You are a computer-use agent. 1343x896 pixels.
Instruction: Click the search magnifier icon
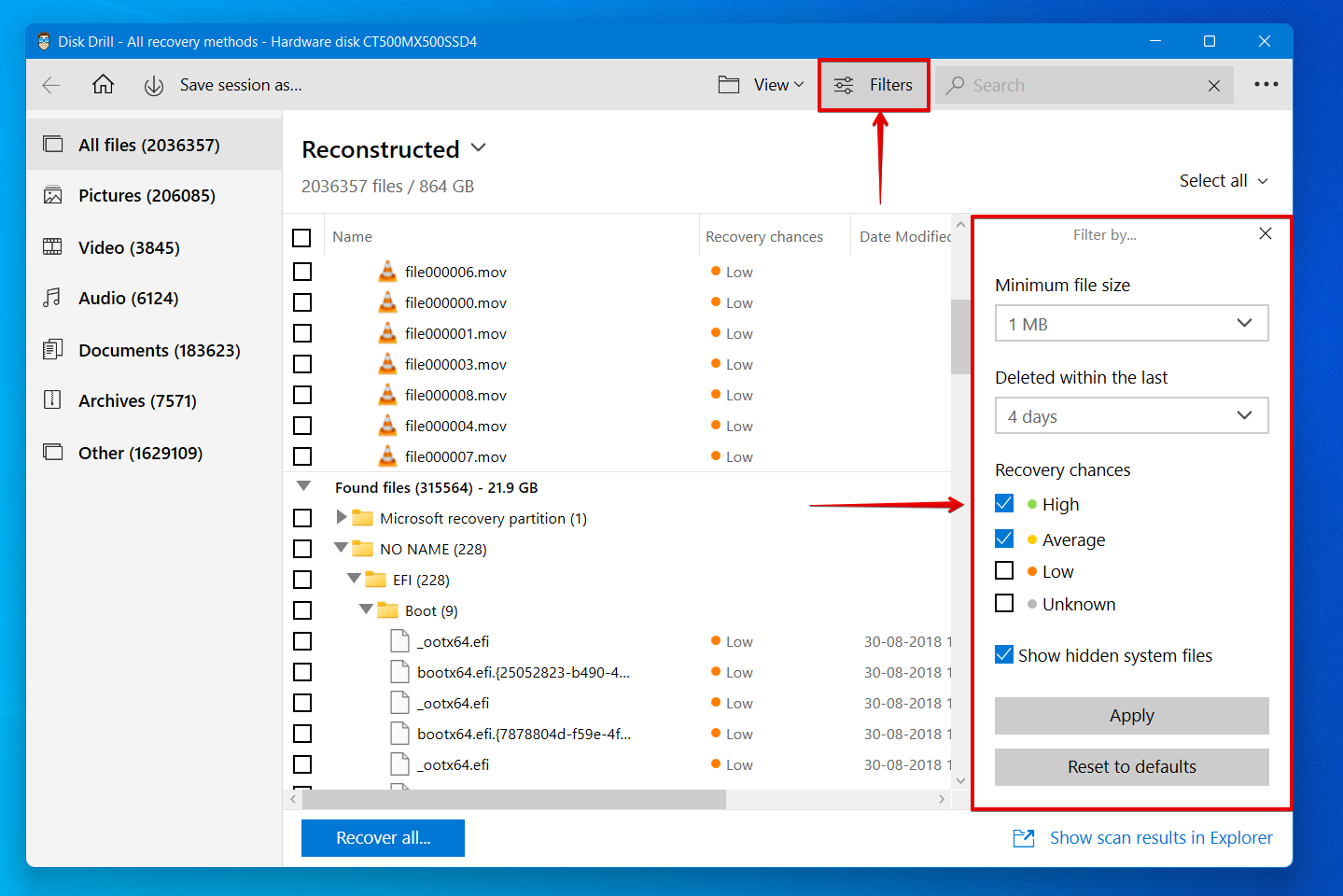click(955, 85)
